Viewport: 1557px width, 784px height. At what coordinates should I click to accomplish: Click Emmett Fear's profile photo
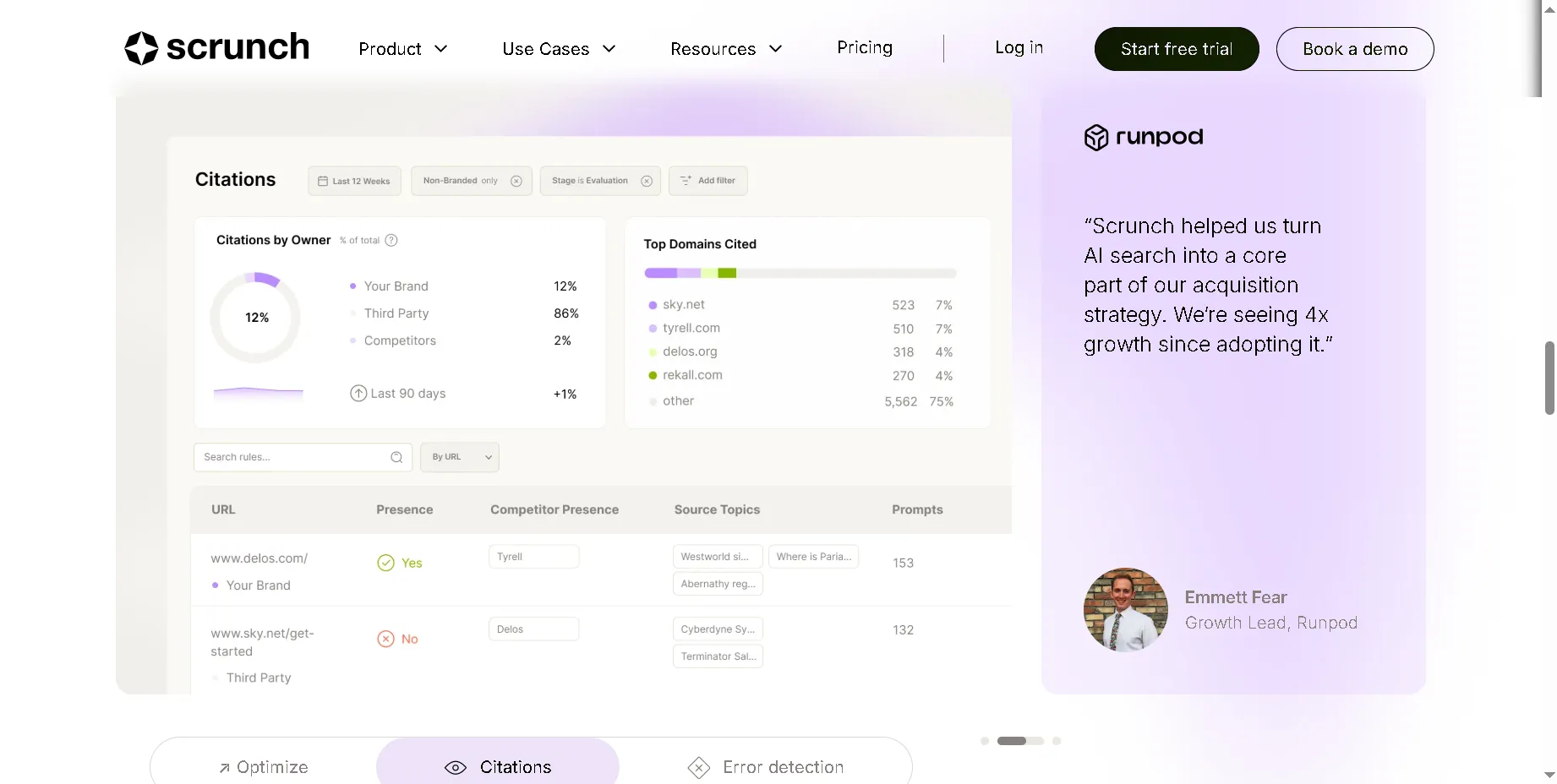coord(1126,610)
